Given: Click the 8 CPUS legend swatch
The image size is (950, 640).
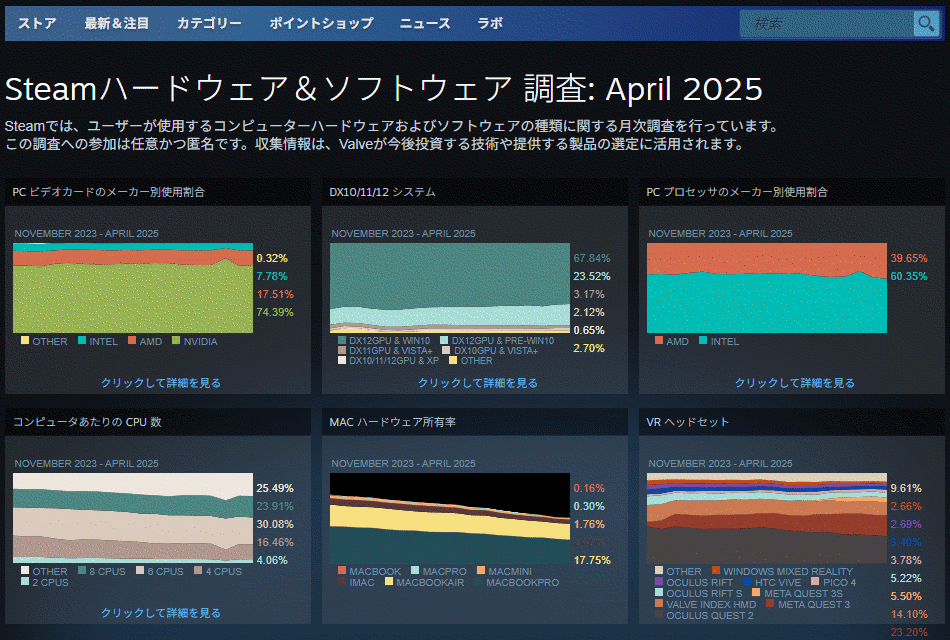Looking at the screenshot, I should click(82, 570).
